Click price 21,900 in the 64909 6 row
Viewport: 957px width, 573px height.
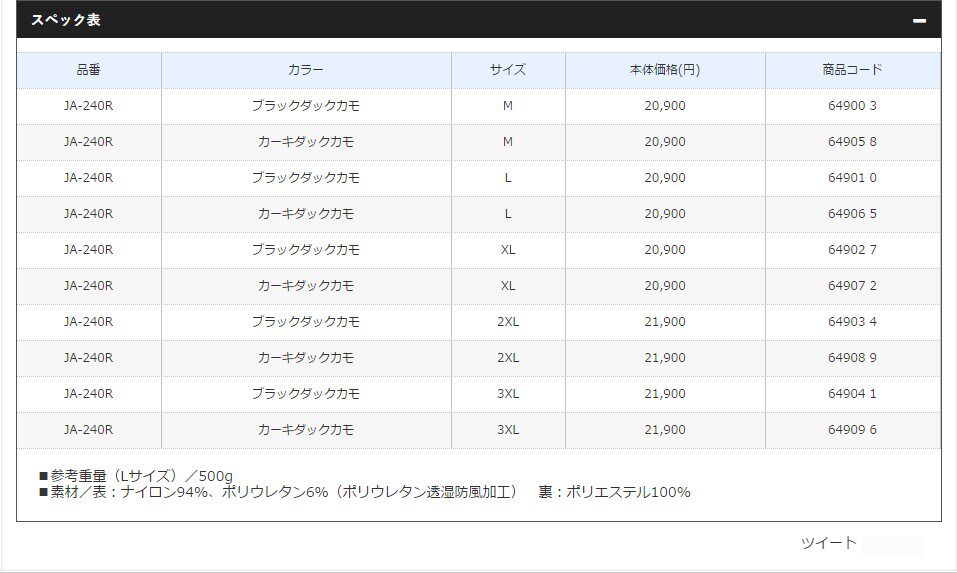coord(665,430)
